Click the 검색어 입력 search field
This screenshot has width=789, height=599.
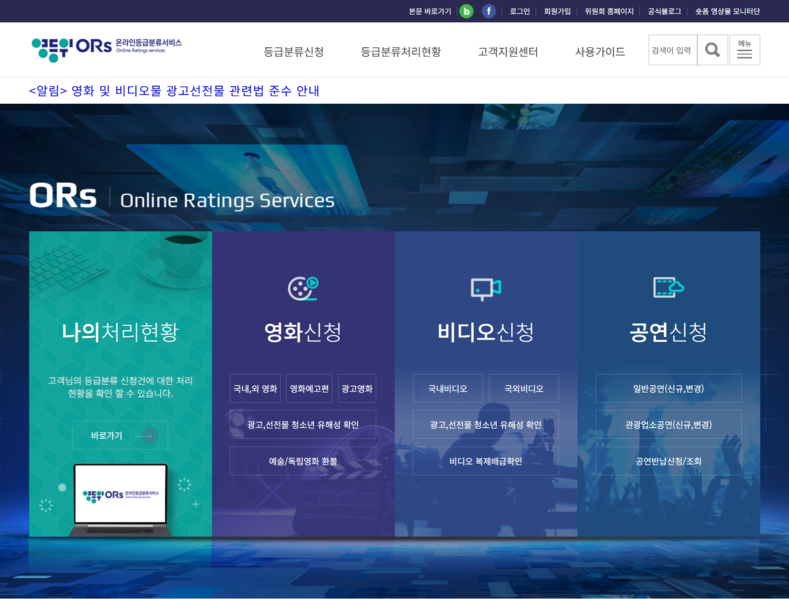(672, 50)
